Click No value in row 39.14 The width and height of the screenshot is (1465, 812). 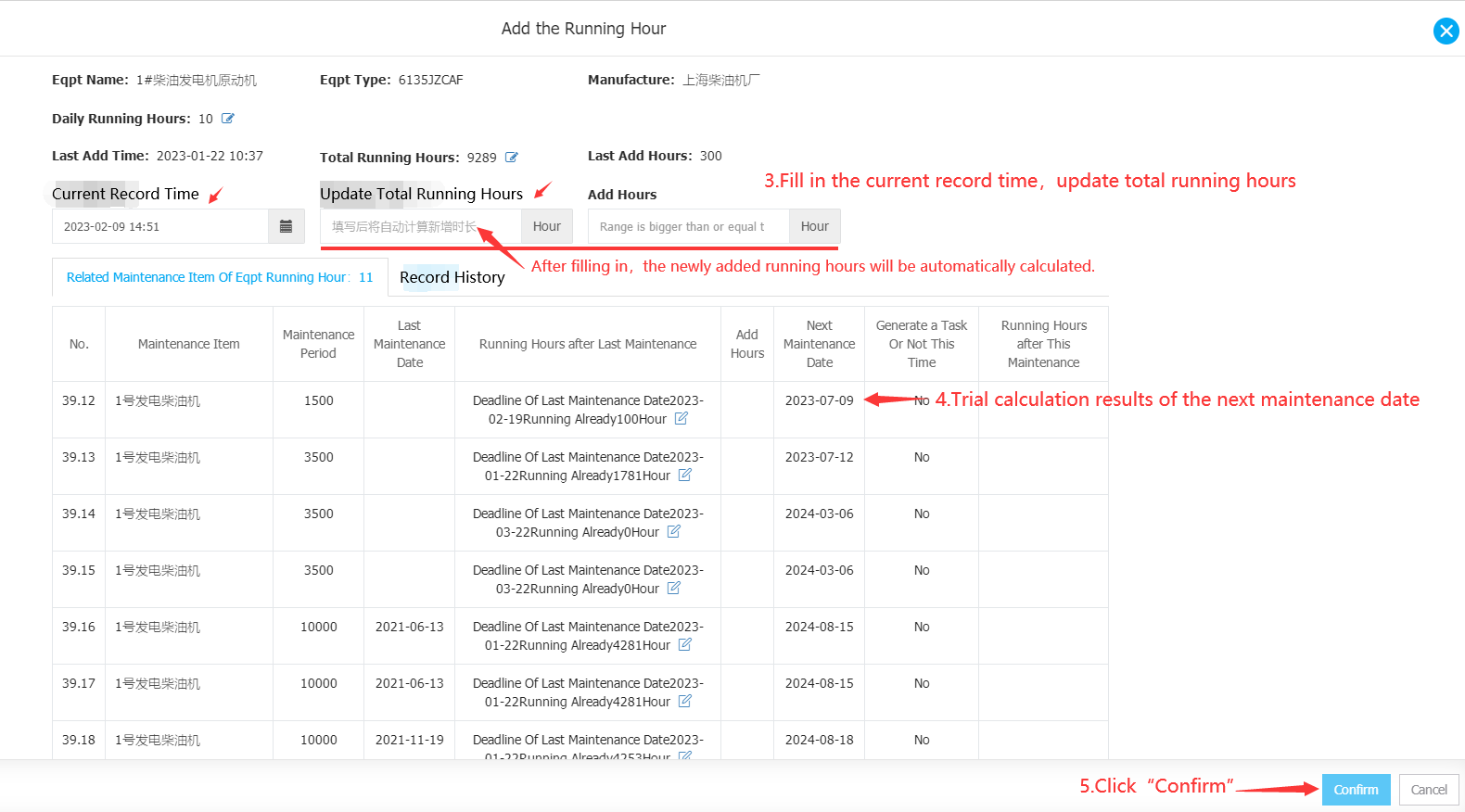point(922,514)
